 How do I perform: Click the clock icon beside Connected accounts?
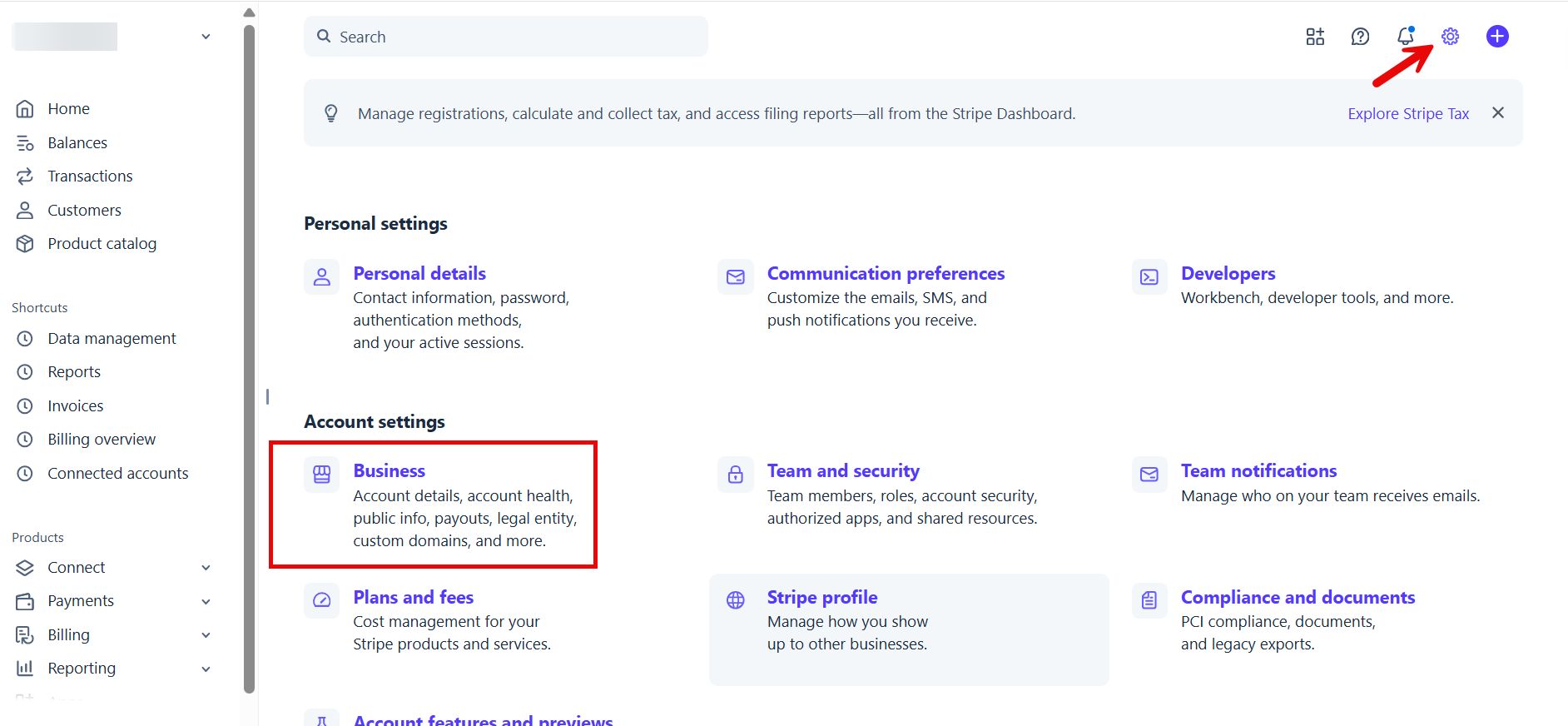pyautogui.click(x=25, y=474)
